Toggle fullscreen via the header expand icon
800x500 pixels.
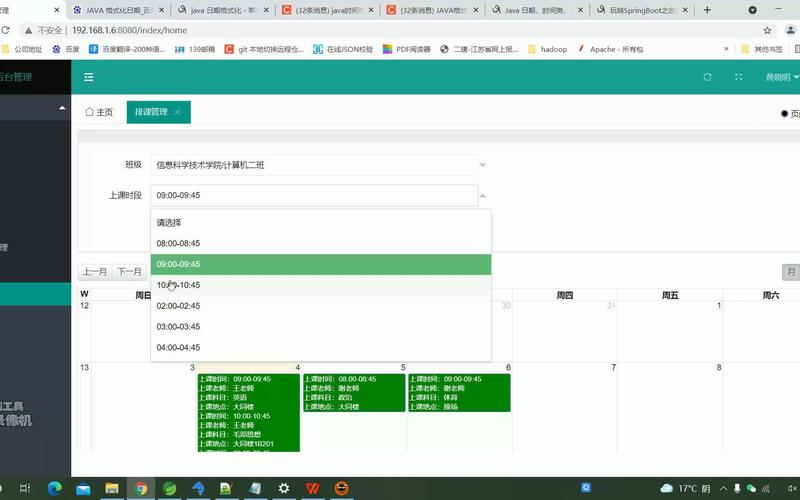(x=738, y=77)
